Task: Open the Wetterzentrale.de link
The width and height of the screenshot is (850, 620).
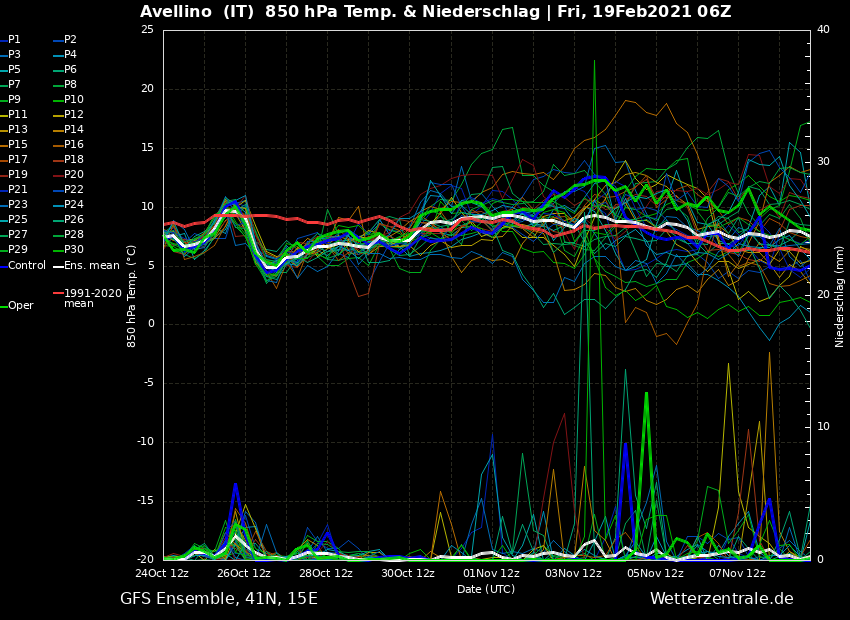Action: [x=721, y=599]
